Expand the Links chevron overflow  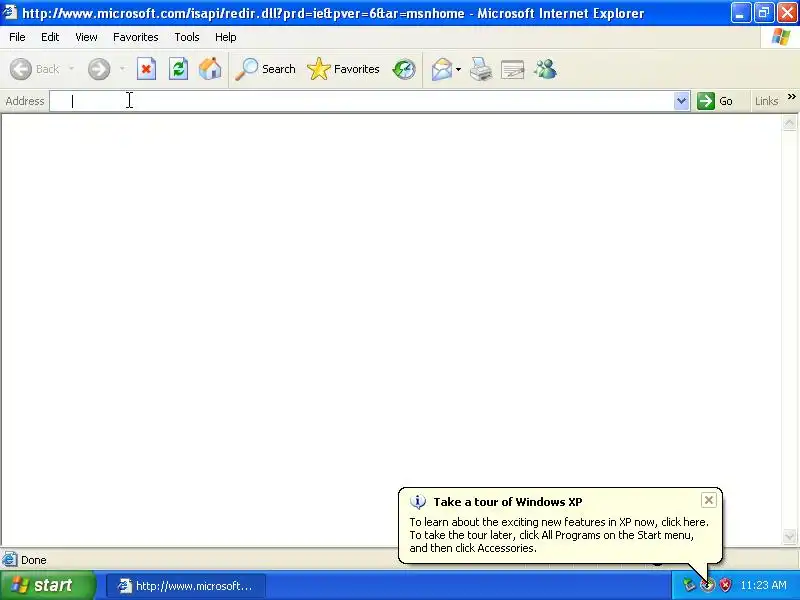(x=791, y=96)
